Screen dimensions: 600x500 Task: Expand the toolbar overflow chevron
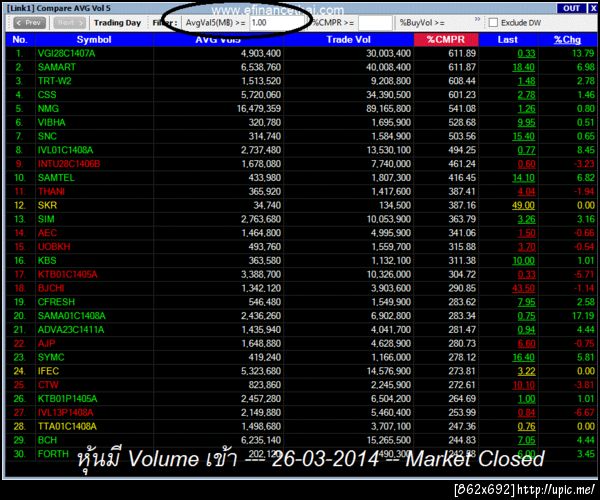pyautogui.click(x=477, y=19)
